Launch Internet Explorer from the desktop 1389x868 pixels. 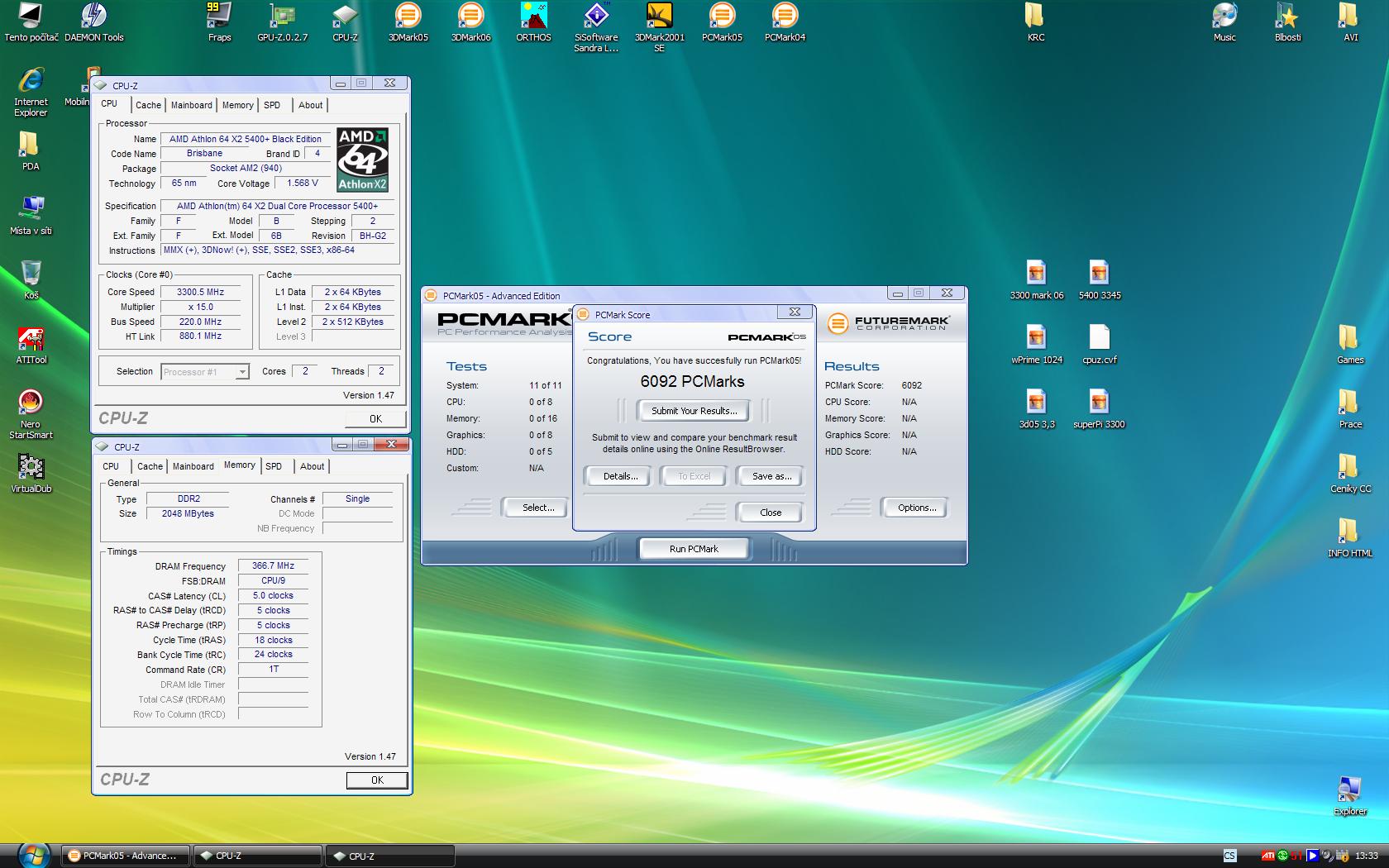[31, 92]
